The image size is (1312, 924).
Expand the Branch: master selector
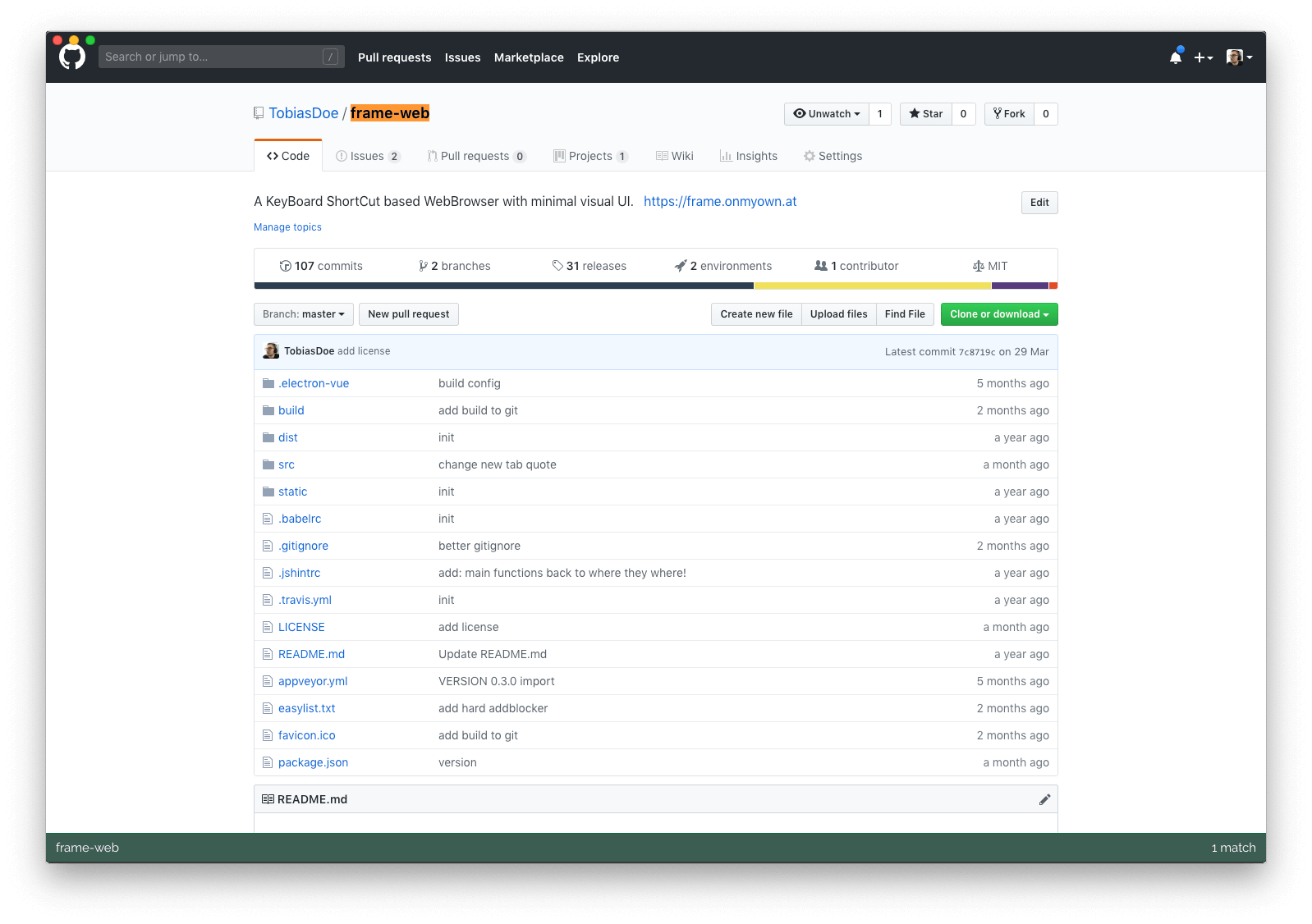coord(304,314)
